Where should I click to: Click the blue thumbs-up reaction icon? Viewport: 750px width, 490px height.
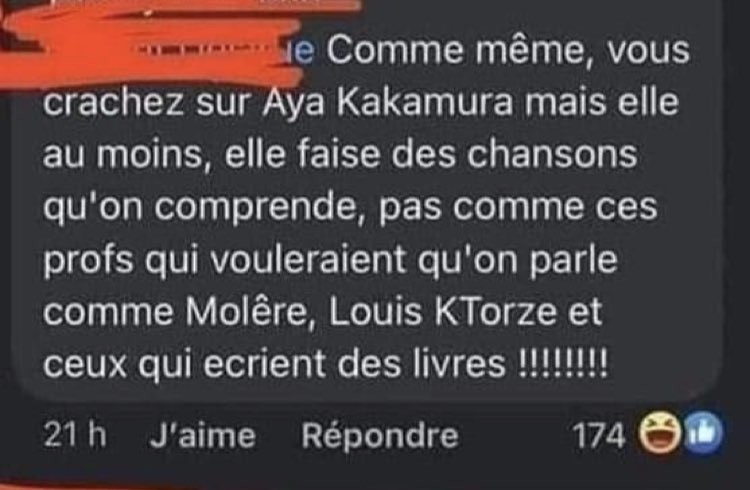pos(702,433)
